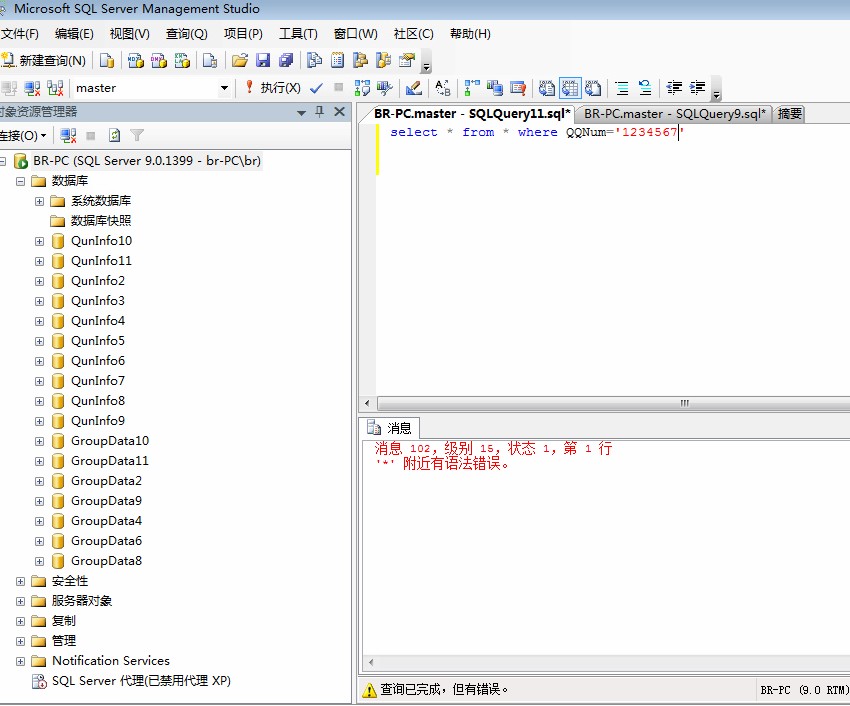Expand the QunInfo10 database node
The width and height of the screenshot is (850, 706).
coord(40,241)
